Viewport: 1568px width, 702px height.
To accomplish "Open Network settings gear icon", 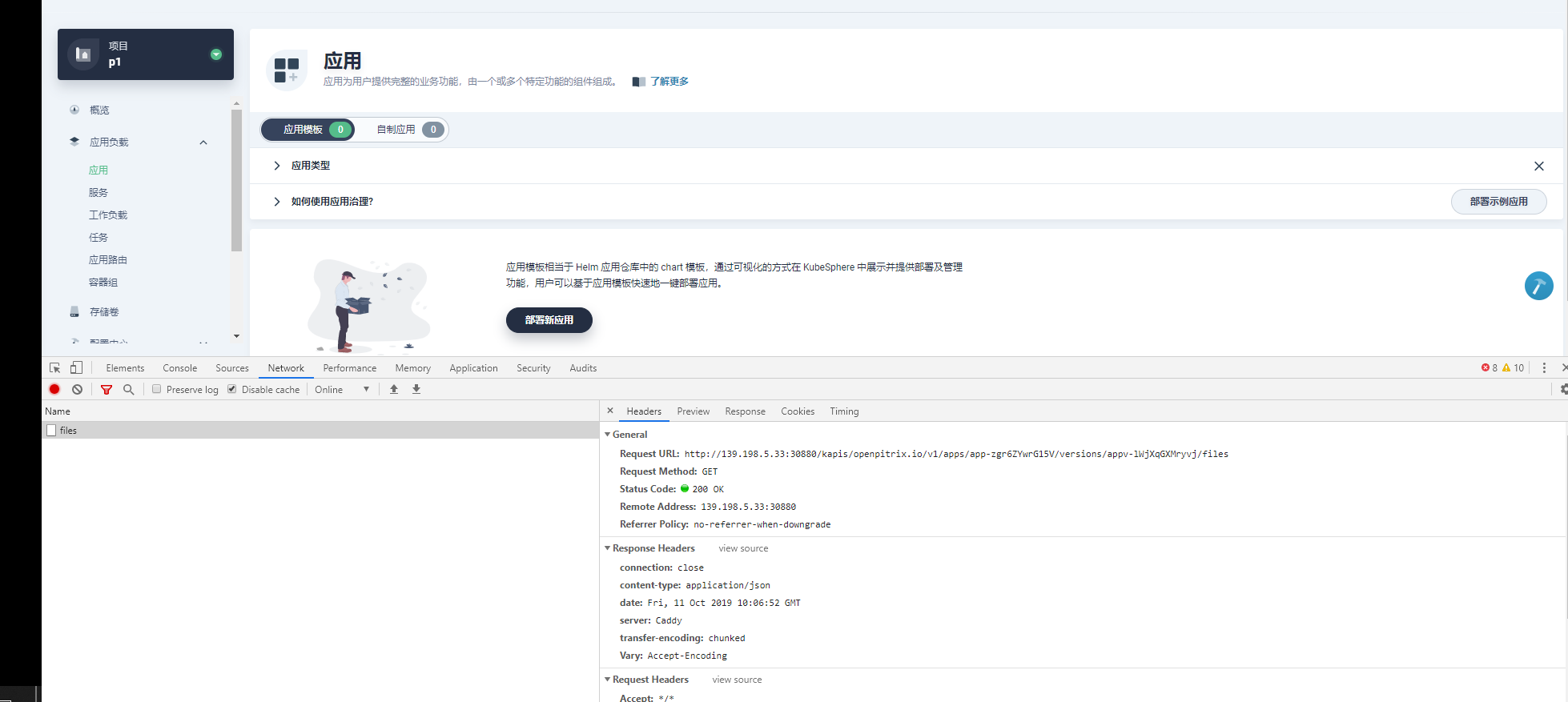I will point(1563,389).
